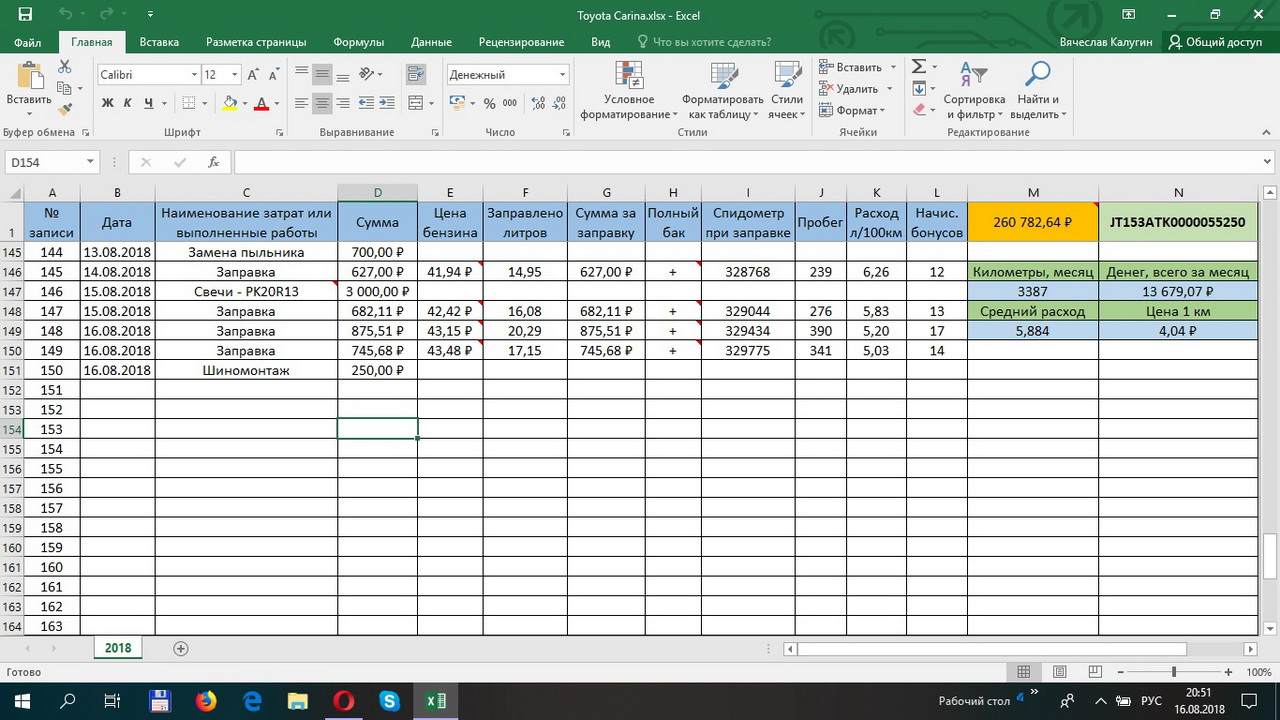Click the insert function fx icon
This screenshot has width=1280, height=720.
coord(213,162)
